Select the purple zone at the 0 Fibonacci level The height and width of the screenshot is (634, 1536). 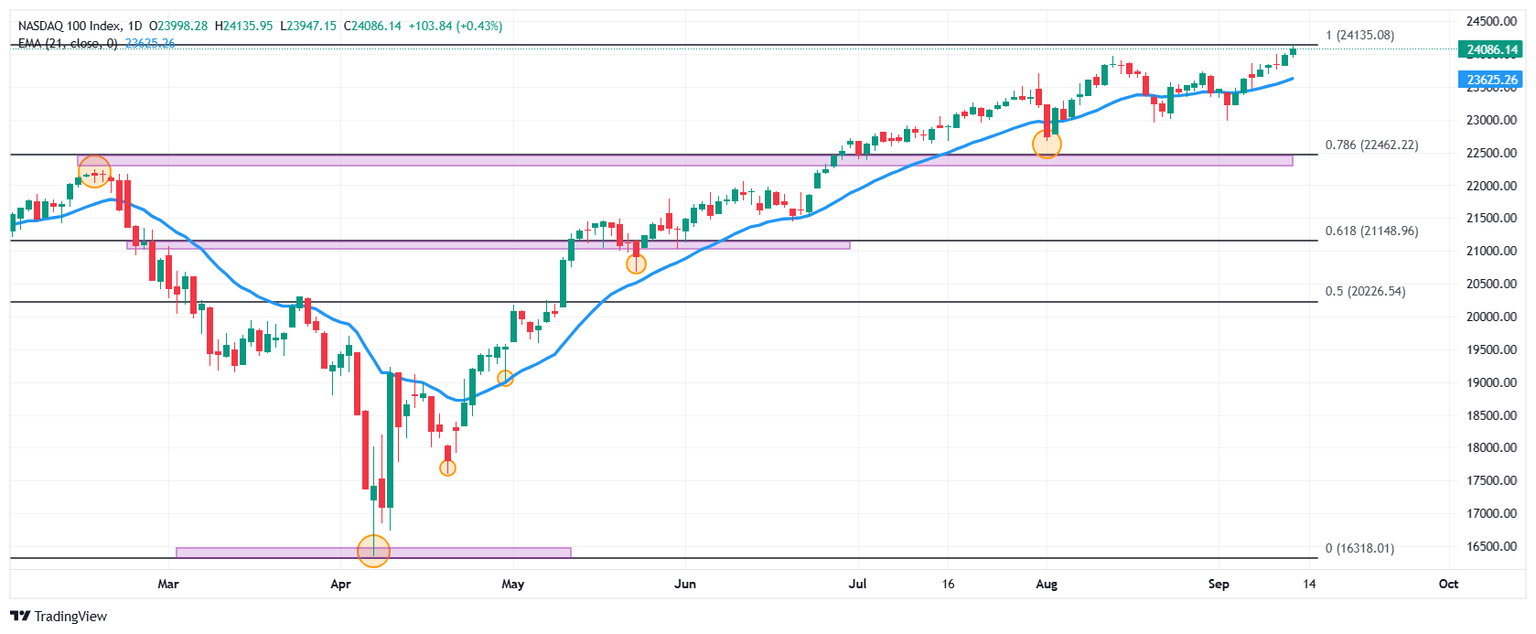[x=373, y=552]
